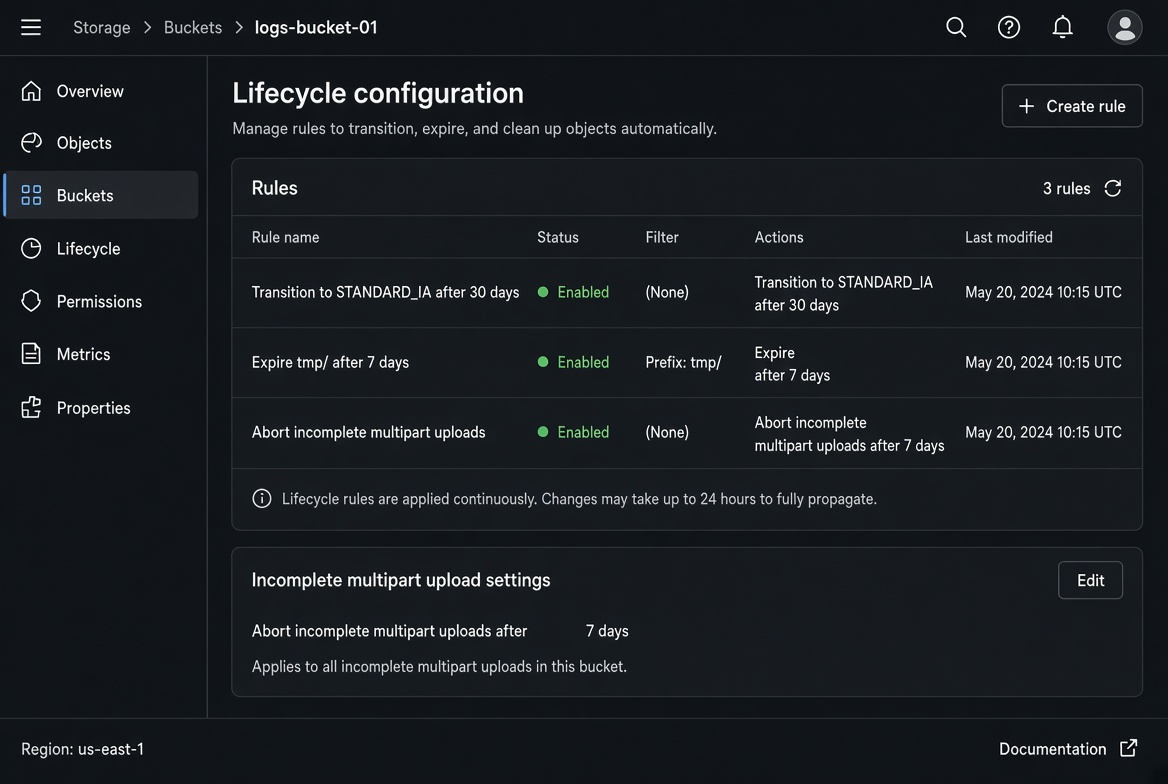Click Enabled status of Abort incomplete rule

coord(573,432)
